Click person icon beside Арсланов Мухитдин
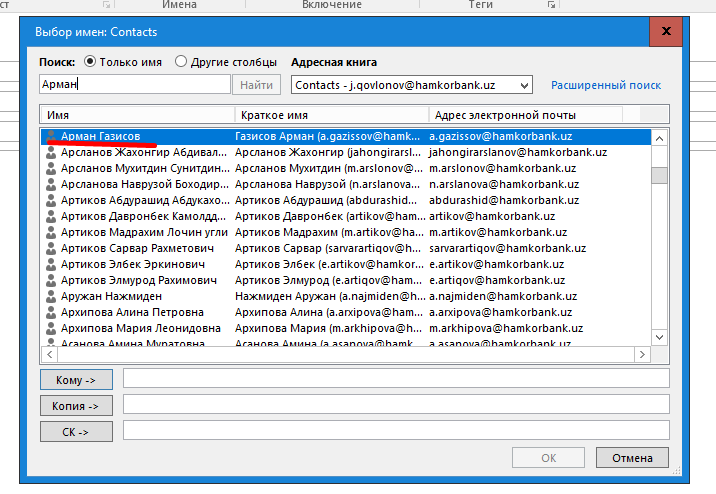The width and height of the screenshot is (716, 494). click(x=51, y=168)
